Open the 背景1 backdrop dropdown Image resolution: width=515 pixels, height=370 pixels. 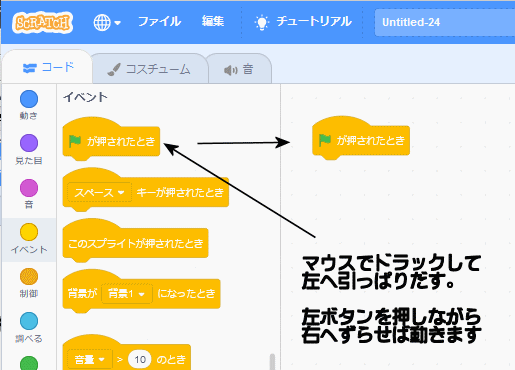[x=127, y=294]
